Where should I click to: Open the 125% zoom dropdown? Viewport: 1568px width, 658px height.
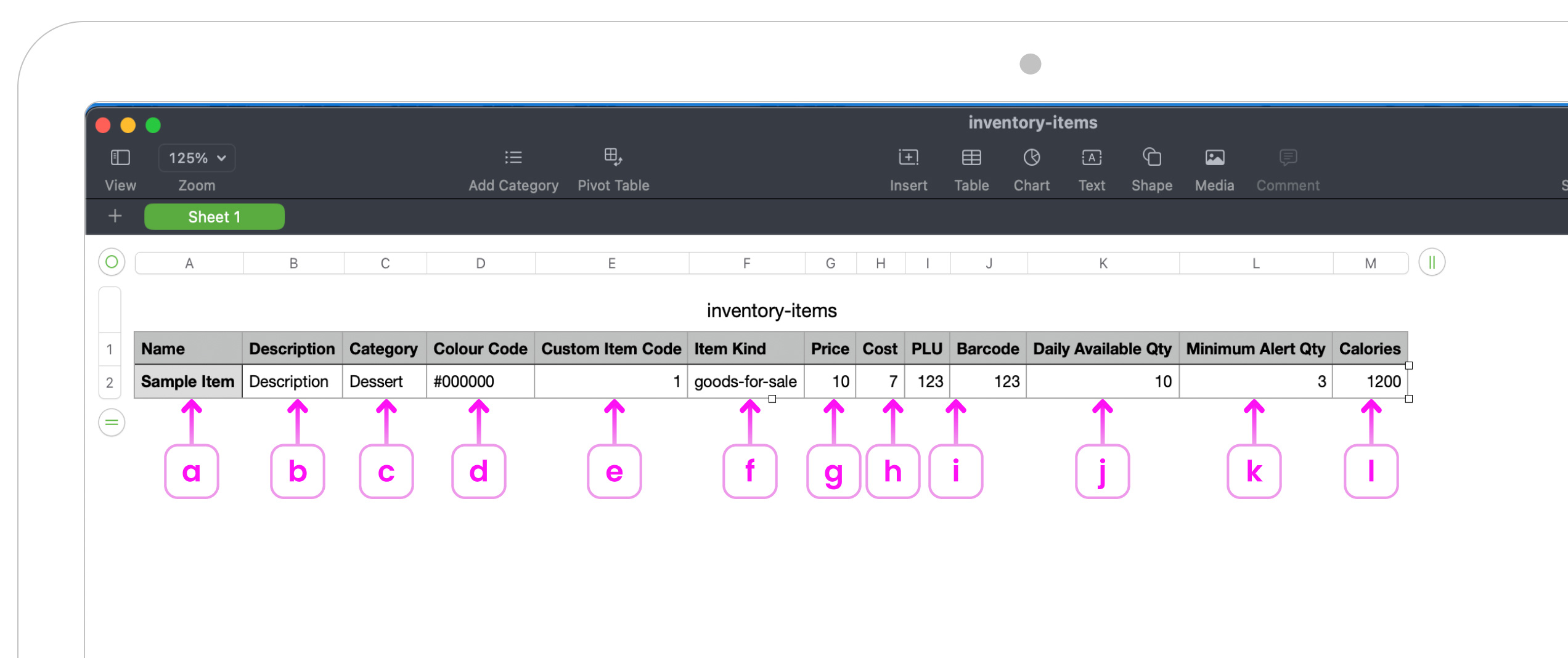tap(196, 158)
